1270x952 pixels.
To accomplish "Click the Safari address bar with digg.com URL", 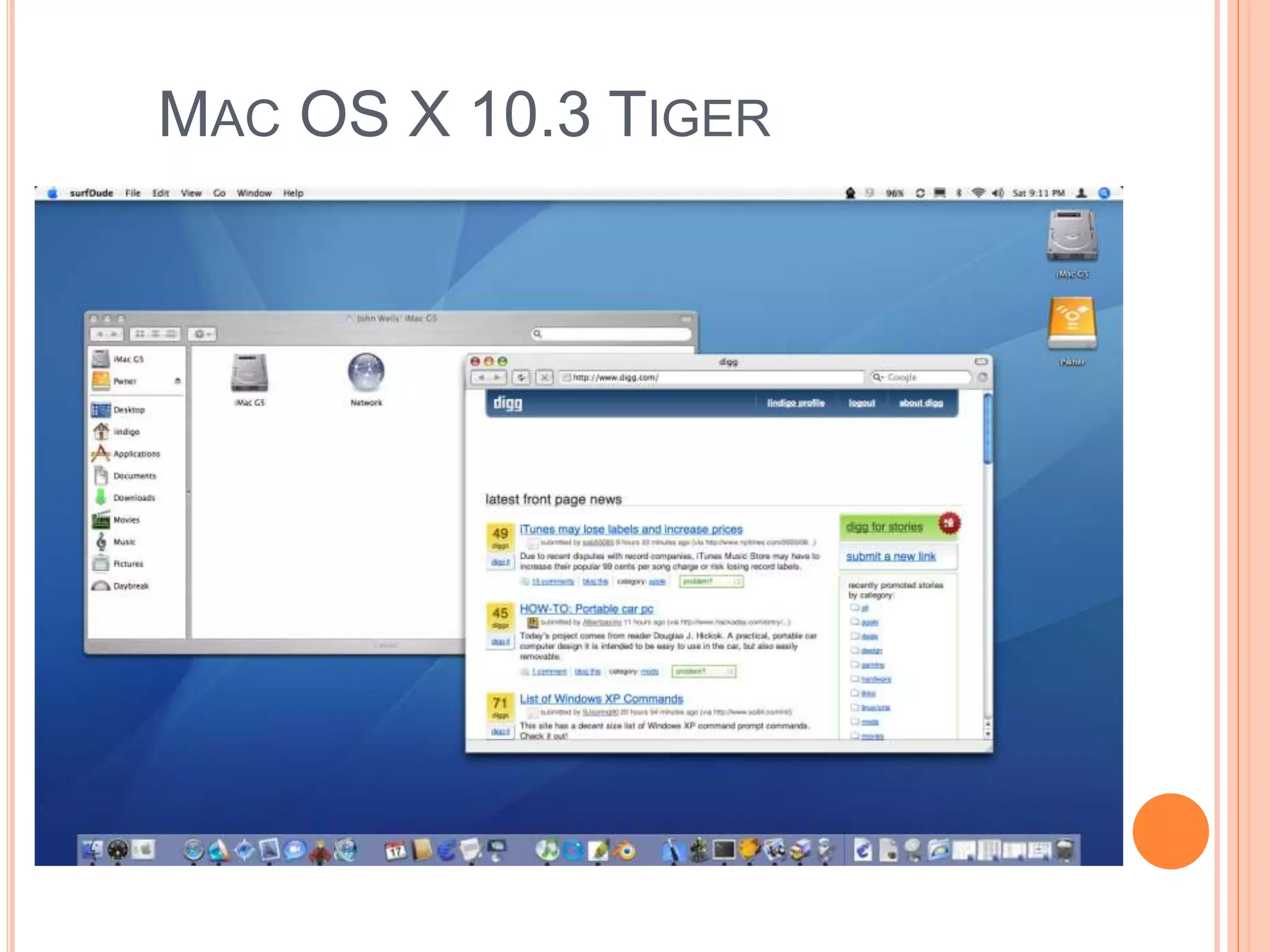I will point(711,377).
